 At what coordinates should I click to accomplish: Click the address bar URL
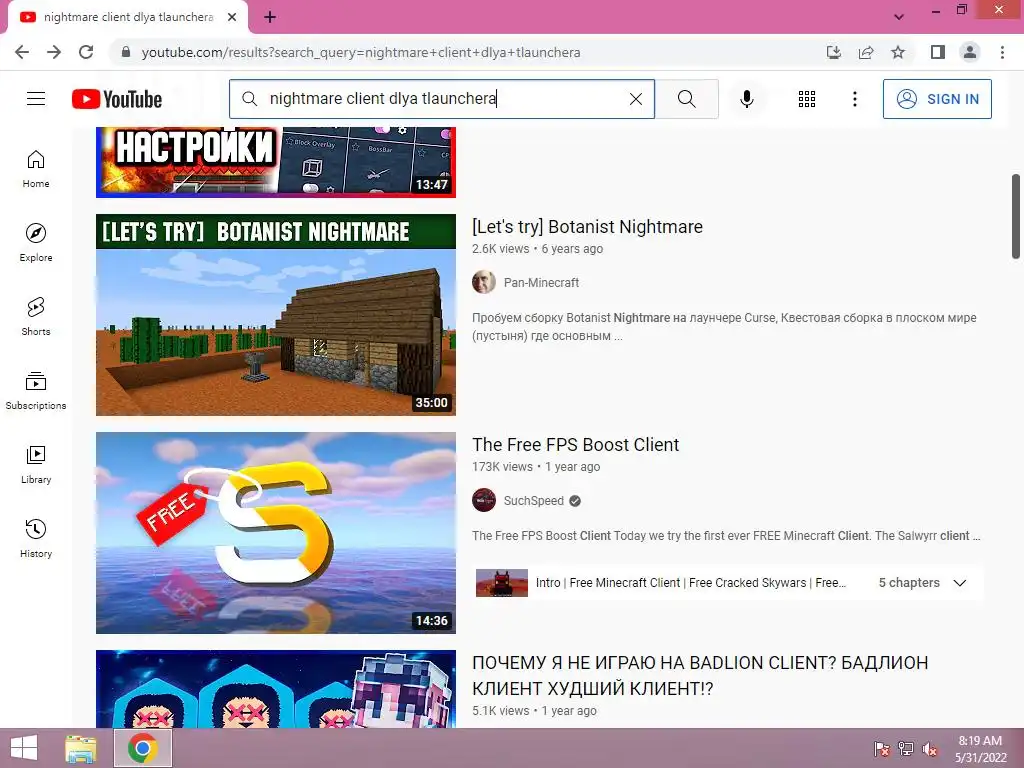(361, 52)
